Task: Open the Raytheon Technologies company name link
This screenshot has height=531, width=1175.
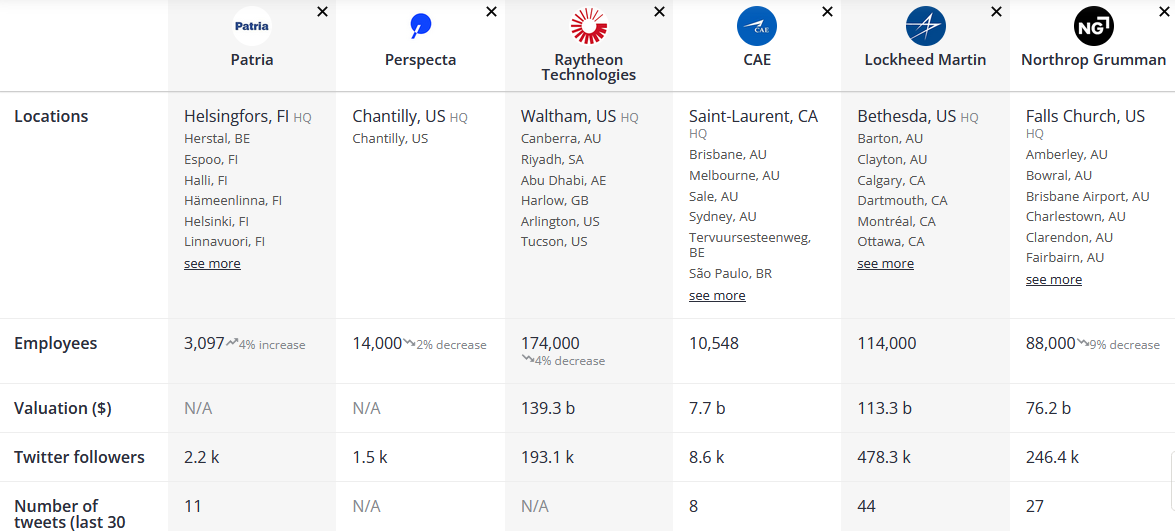Action: 588,67
